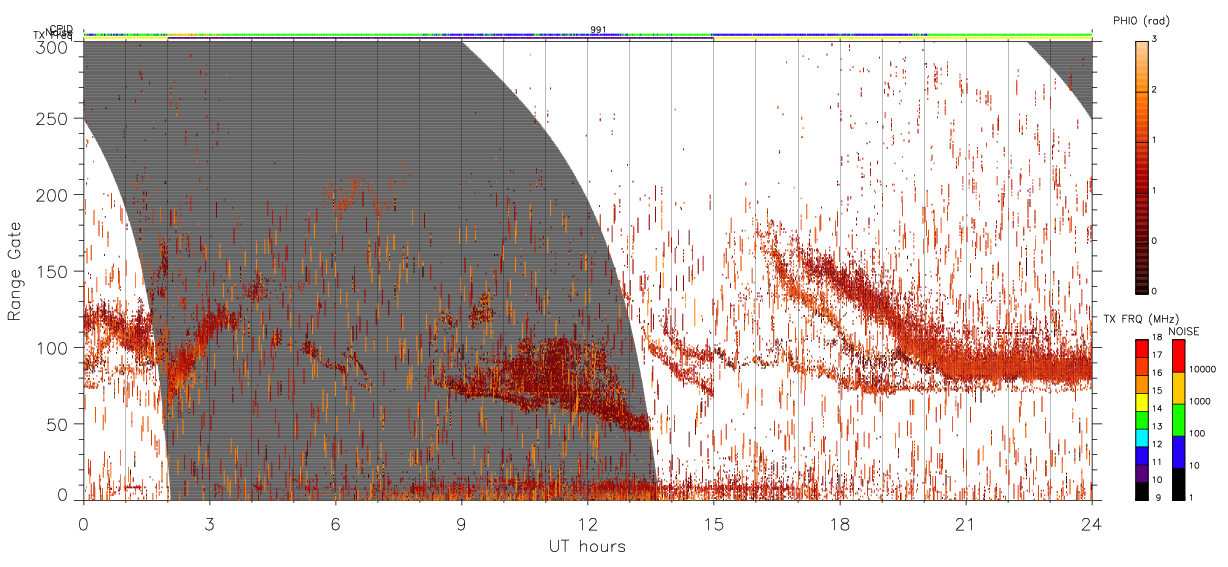Click x-axis tick label 18
The height and width of the screenshot is (567, 1228).
coord(840,523)
